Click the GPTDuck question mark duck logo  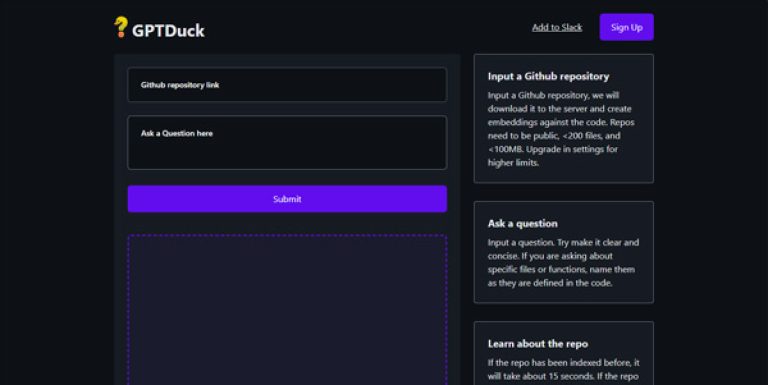(x=121, y=27)
